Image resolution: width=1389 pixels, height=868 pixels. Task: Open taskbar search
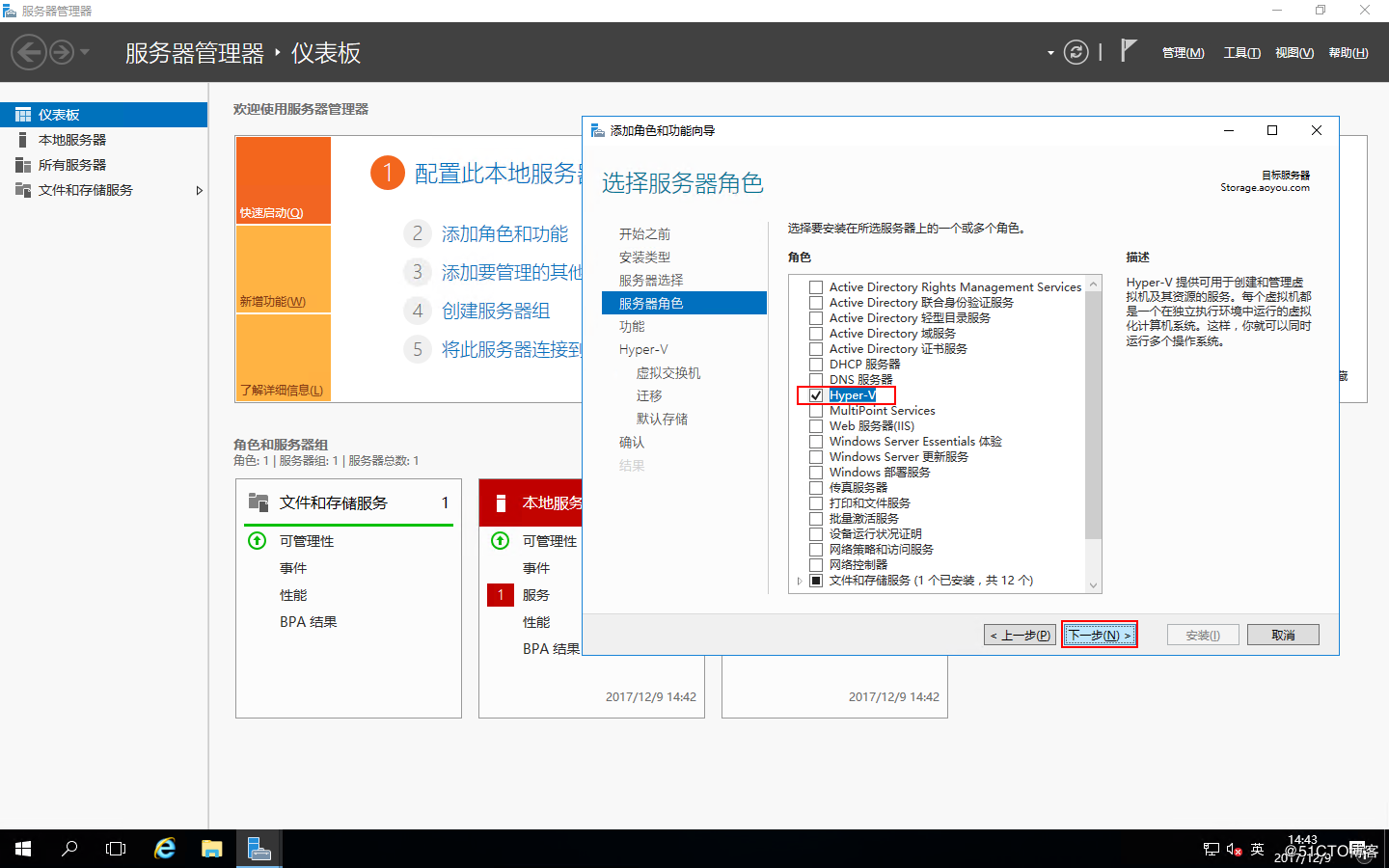click(x=69, y=849)
